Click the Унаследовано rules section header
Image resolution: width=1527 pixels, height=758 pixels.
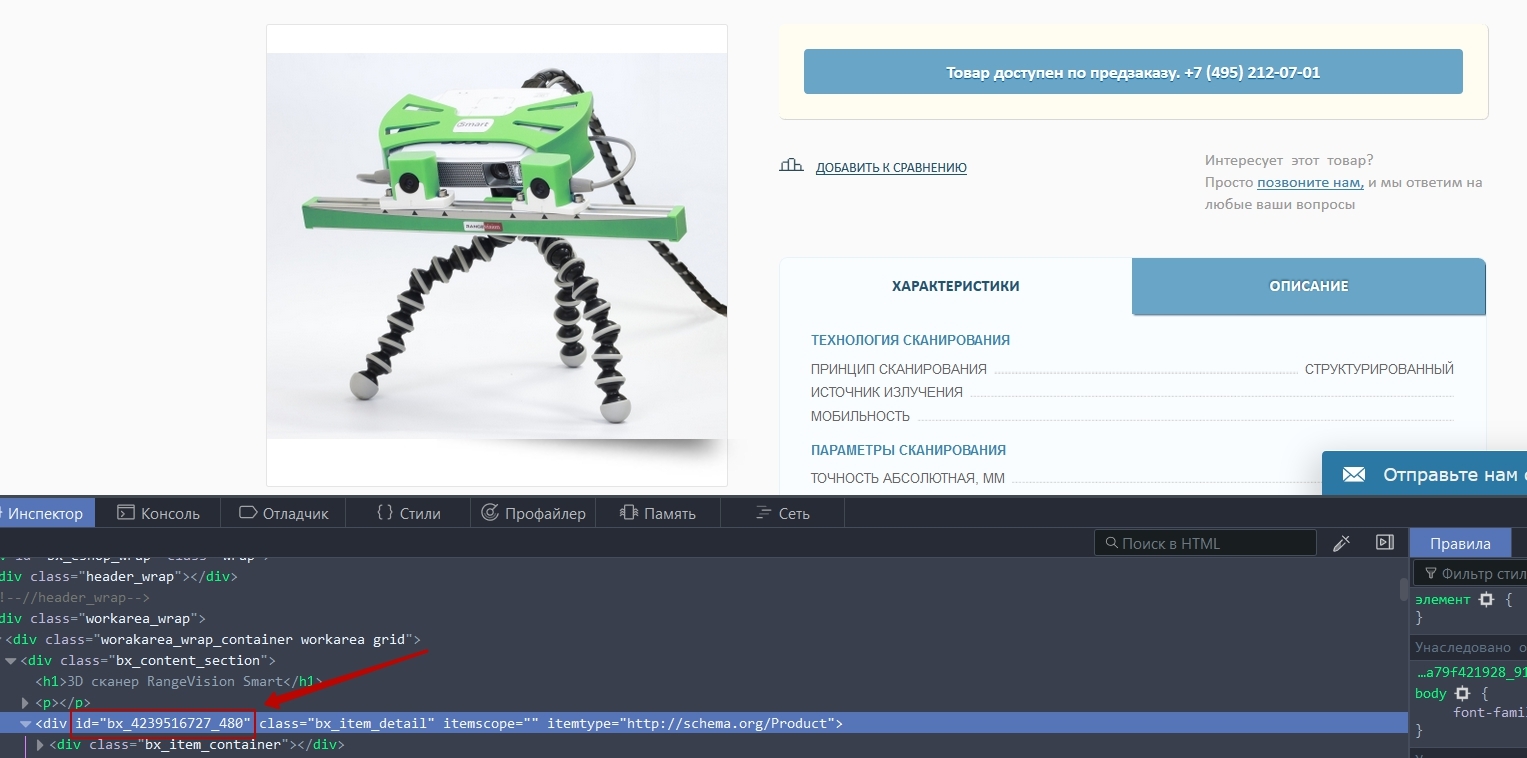coord(1469,647)
